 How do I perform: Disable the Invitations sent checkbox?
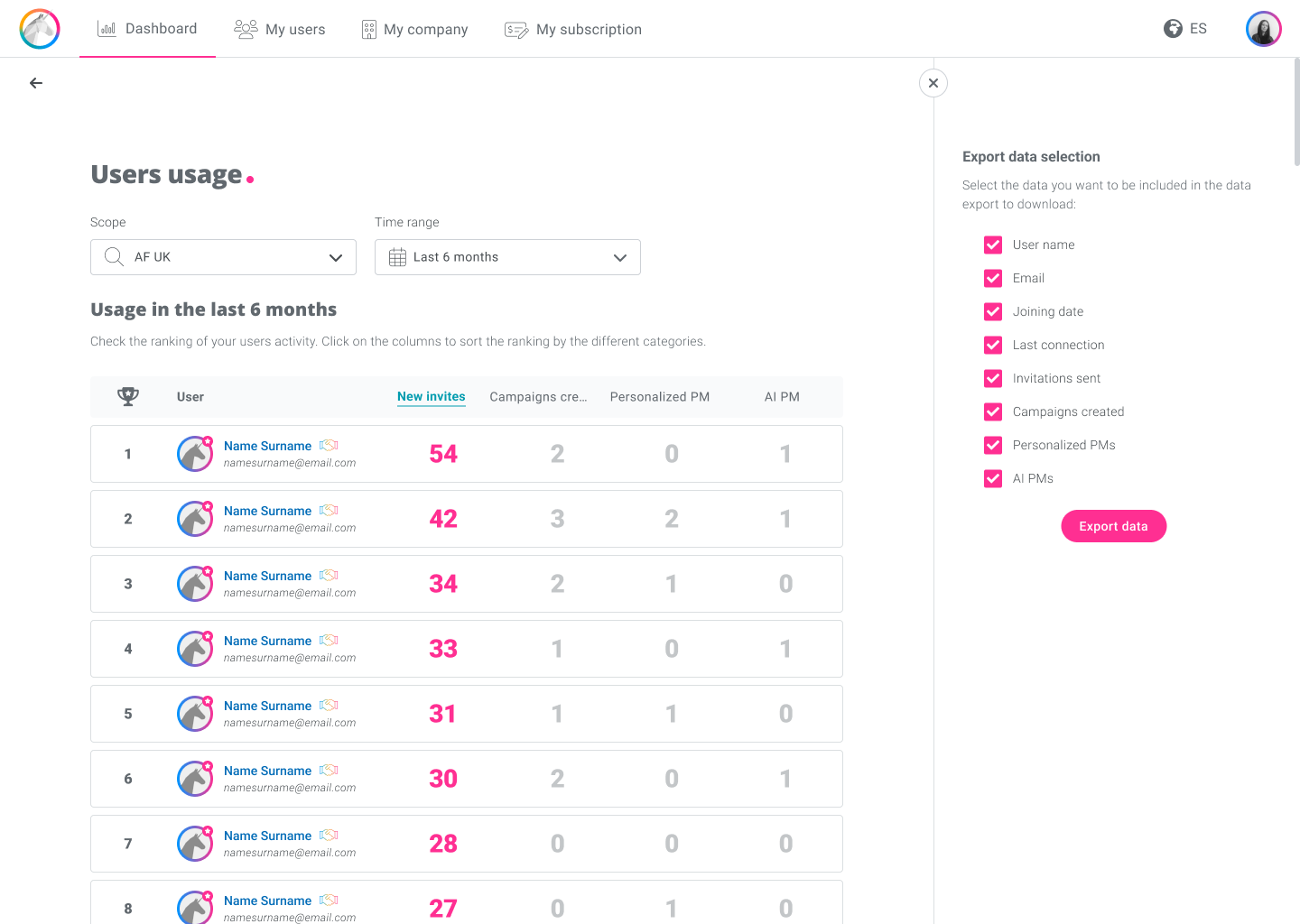[993, 378]
